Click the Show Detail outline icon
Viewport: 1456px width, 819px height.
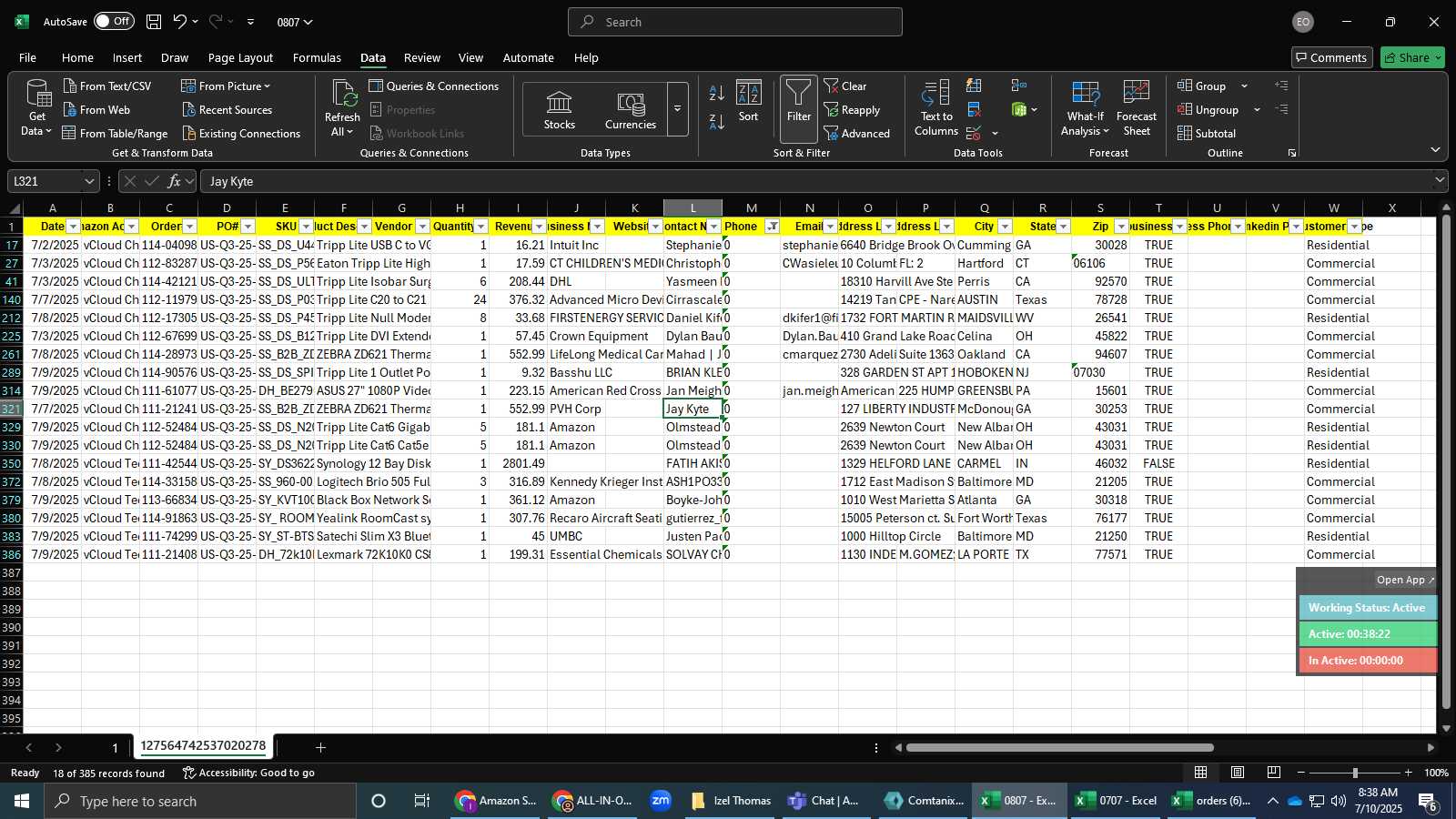1281,86
